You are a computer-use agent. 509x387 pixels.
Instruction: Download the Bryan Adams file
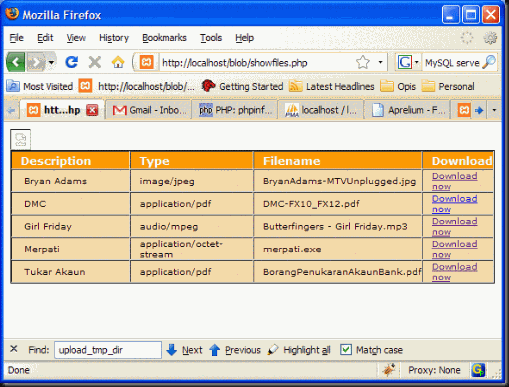[x=454, y=181]
